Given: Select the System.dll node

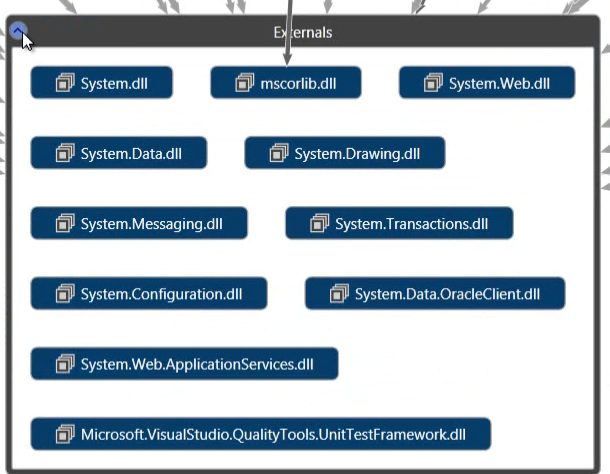Looking at the screenshot, I should 102,83.
